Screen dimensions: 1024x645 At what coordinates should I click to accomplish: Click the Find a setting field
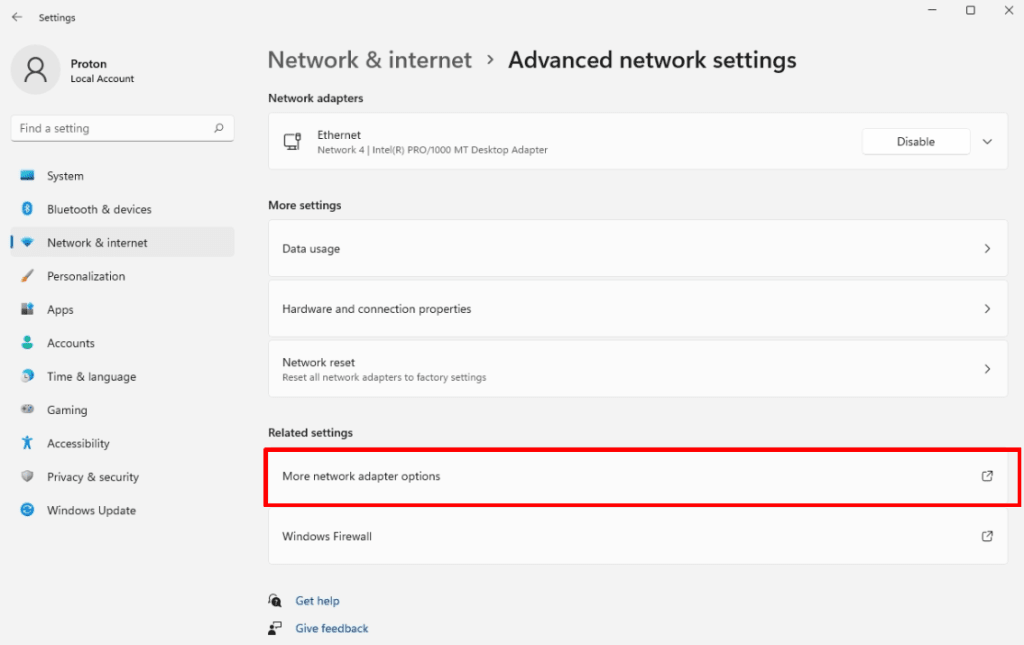pos(110,128)
